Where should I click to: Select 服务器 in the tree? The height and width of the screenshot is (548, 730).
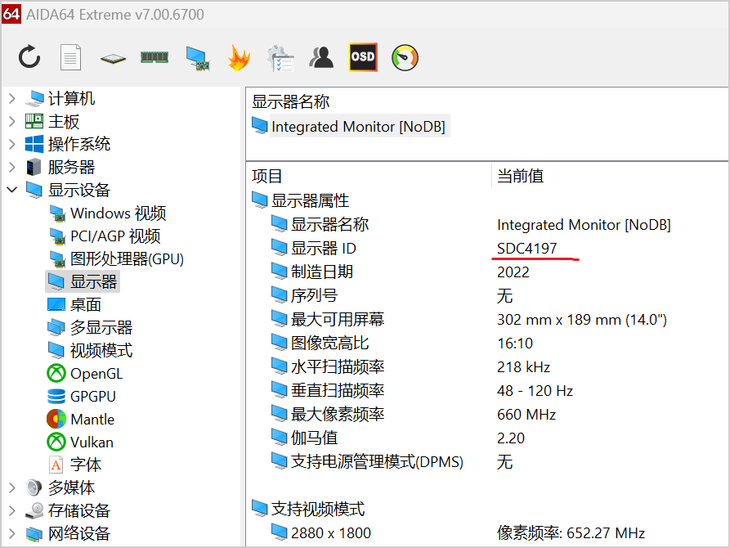coord(71,167)
